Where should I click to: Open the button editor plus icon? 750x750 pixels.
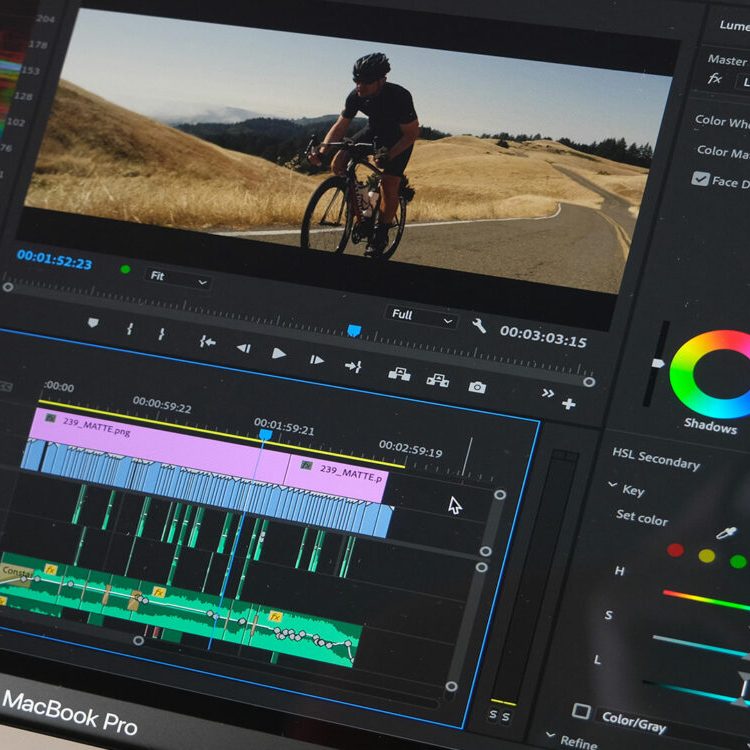(569, 404)
